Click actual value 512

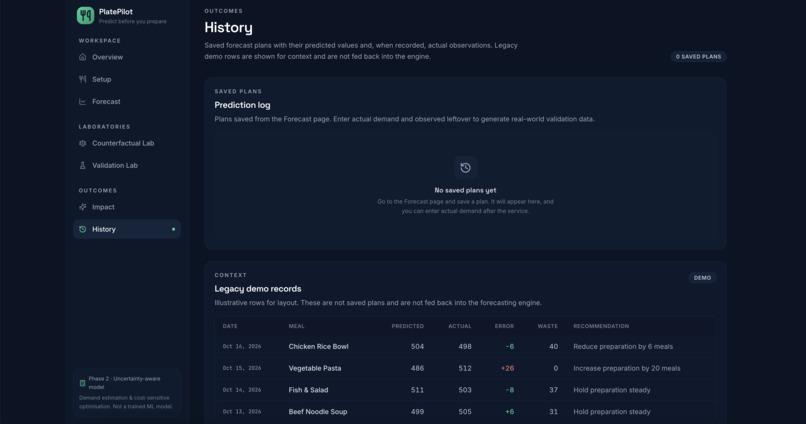click(x=465, y=368)
